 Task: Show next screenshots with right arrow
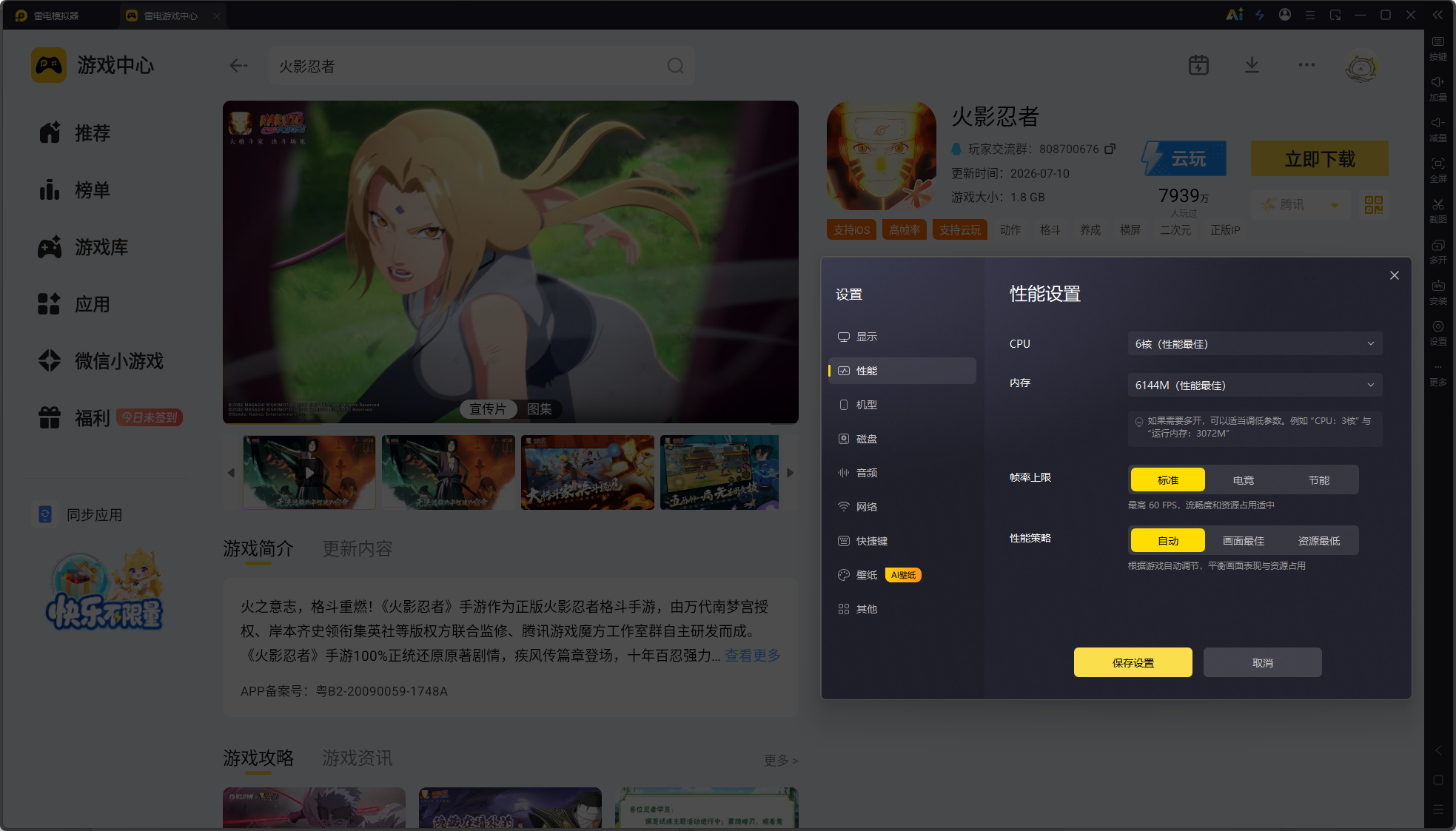click(790, 473)
